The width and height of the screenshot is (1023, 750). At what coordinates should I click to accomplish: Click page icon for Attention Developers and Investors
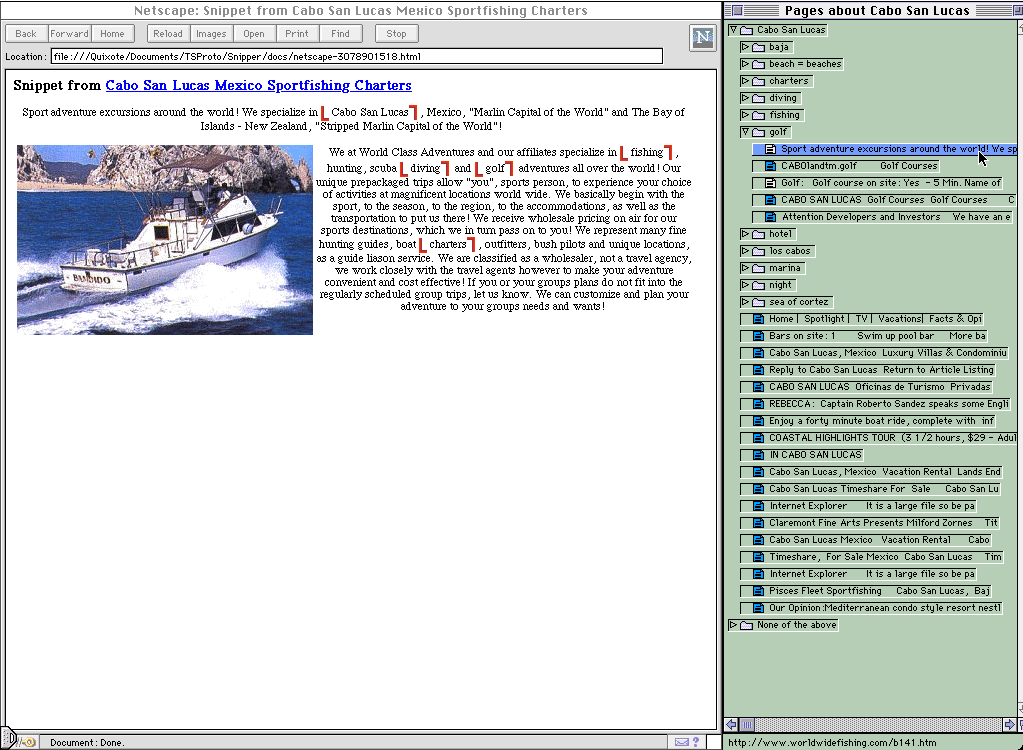click(771, 217)
